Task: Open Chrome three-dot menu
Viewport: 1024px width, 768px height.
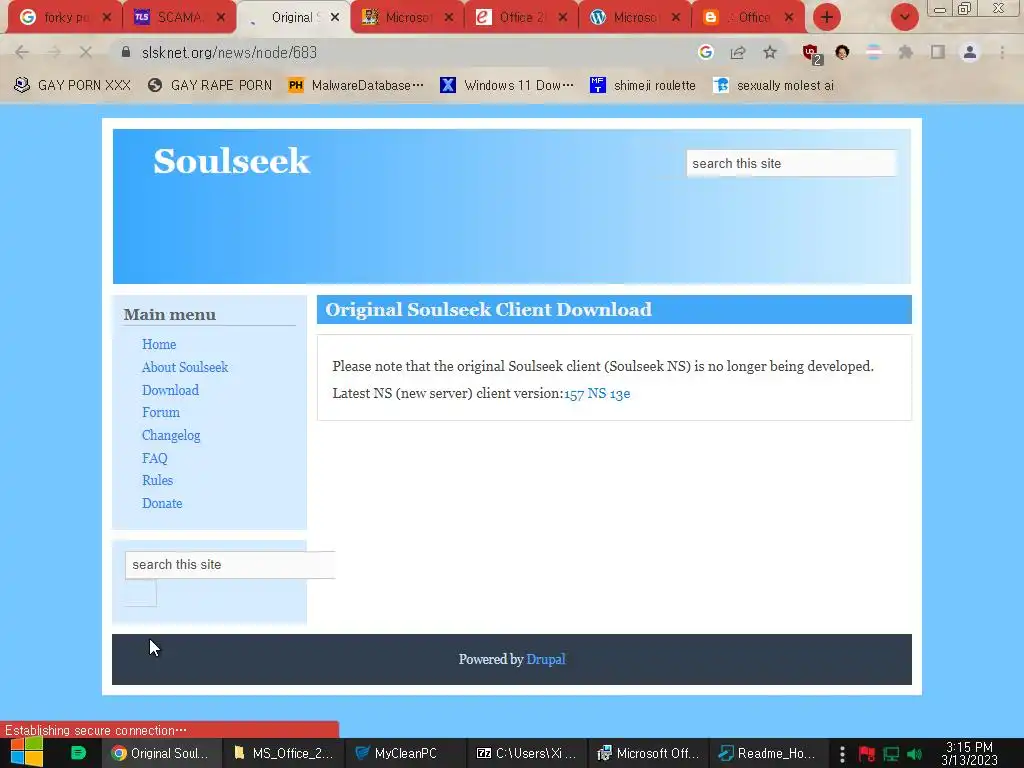Action: 1002,52
